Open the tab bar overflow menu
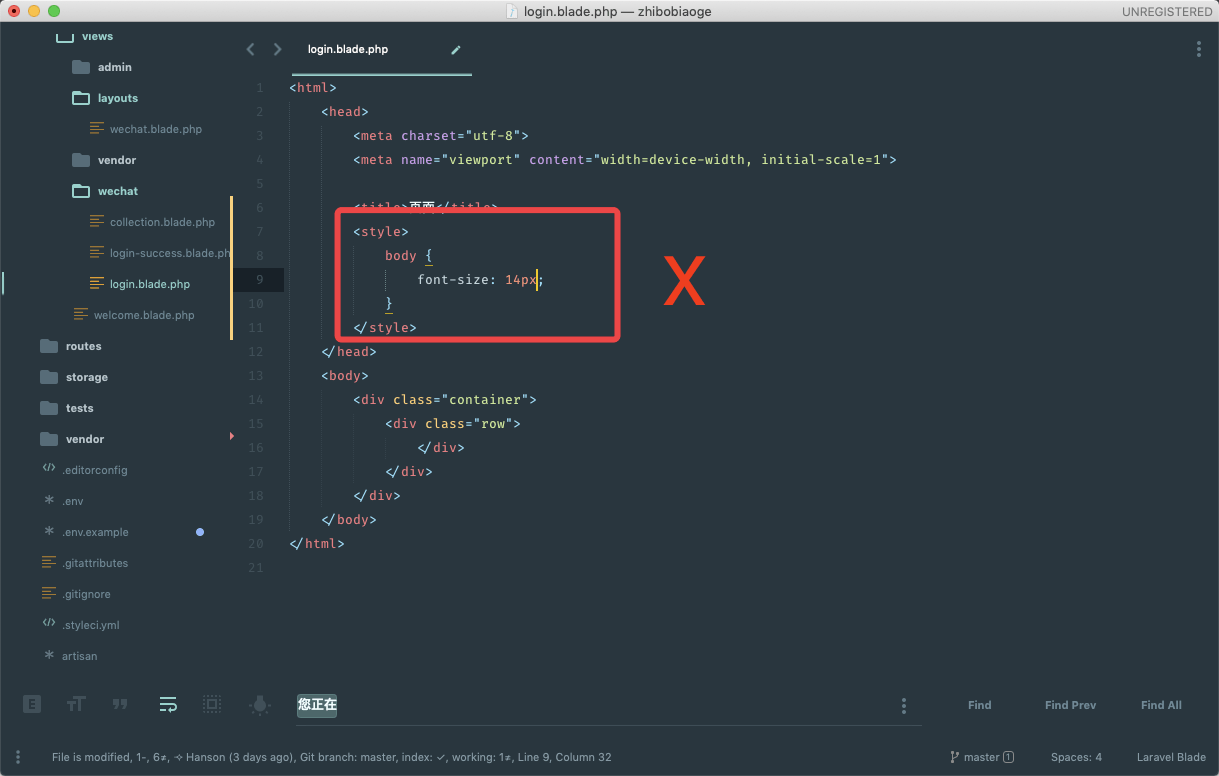 tap(1198, 49)
